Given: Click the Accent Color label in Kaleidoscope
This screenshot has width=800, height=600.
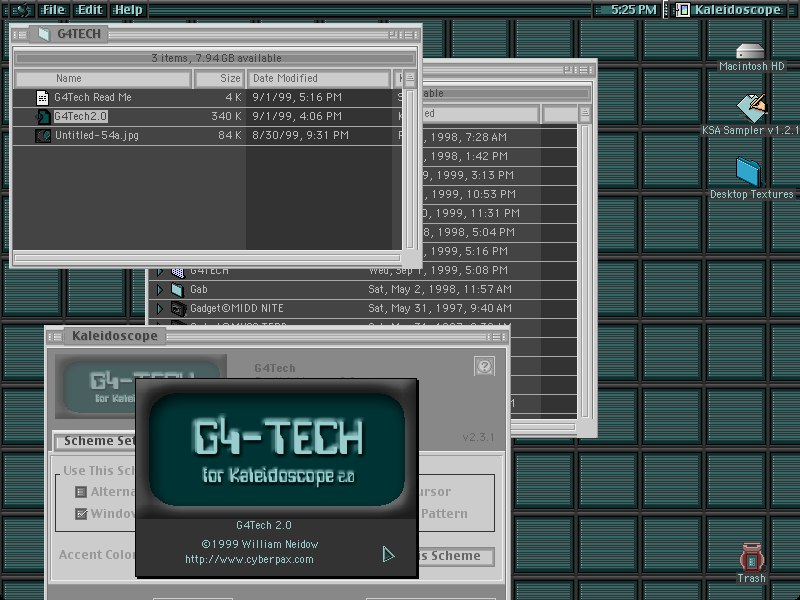Looking at the screenshot, I should click(97, 555).
